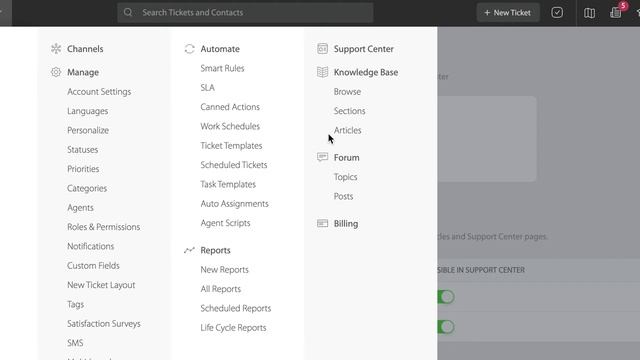Select the SLA menu item
640x360 pixels.
tap(207, 88)
